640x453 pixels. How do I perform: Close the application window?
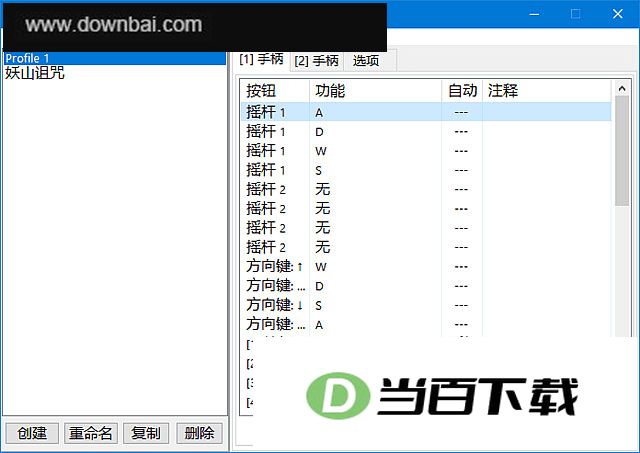click(618, 14)
